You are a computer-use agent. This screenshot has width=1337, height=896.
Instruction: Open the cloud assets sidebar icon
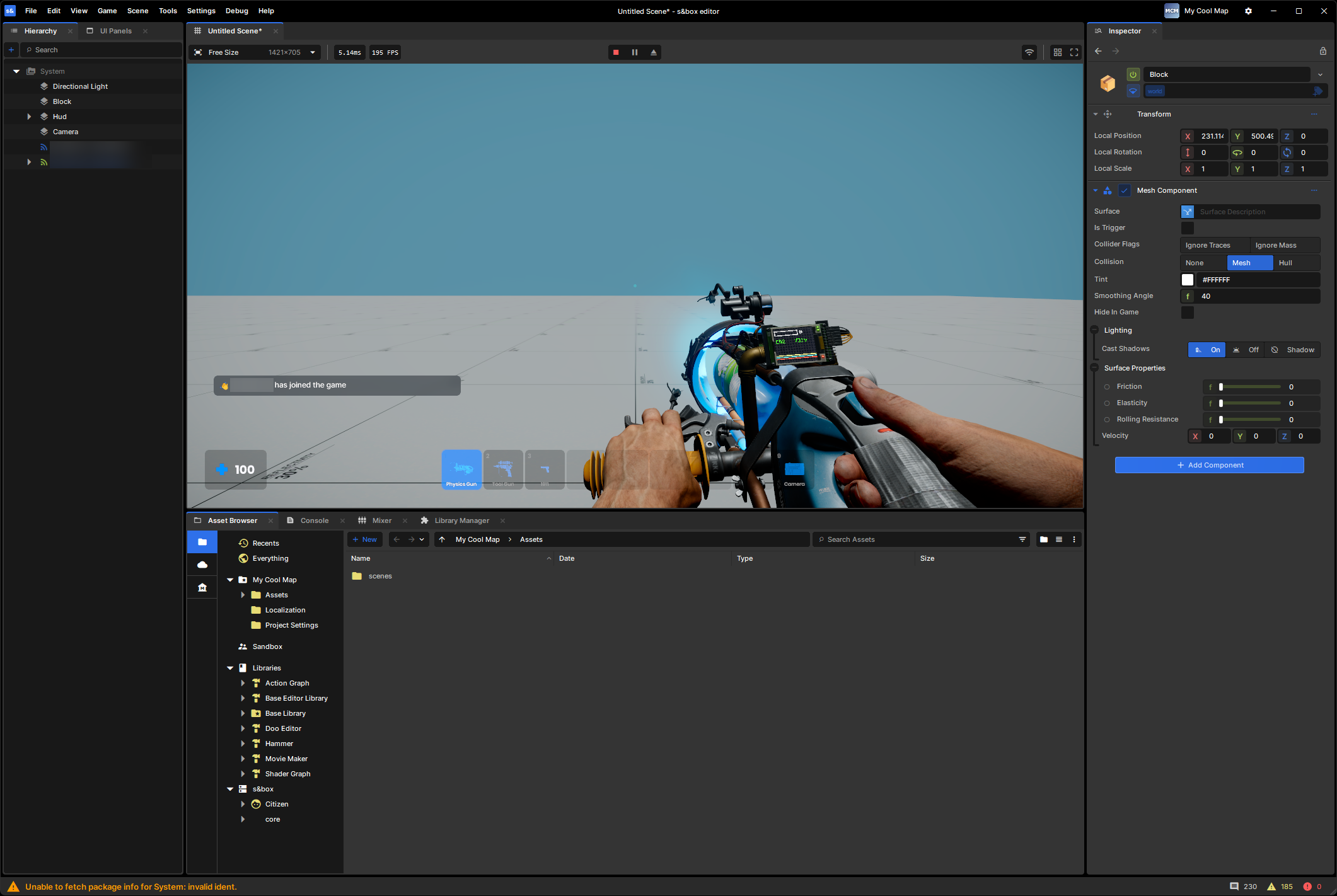(202, 565)
